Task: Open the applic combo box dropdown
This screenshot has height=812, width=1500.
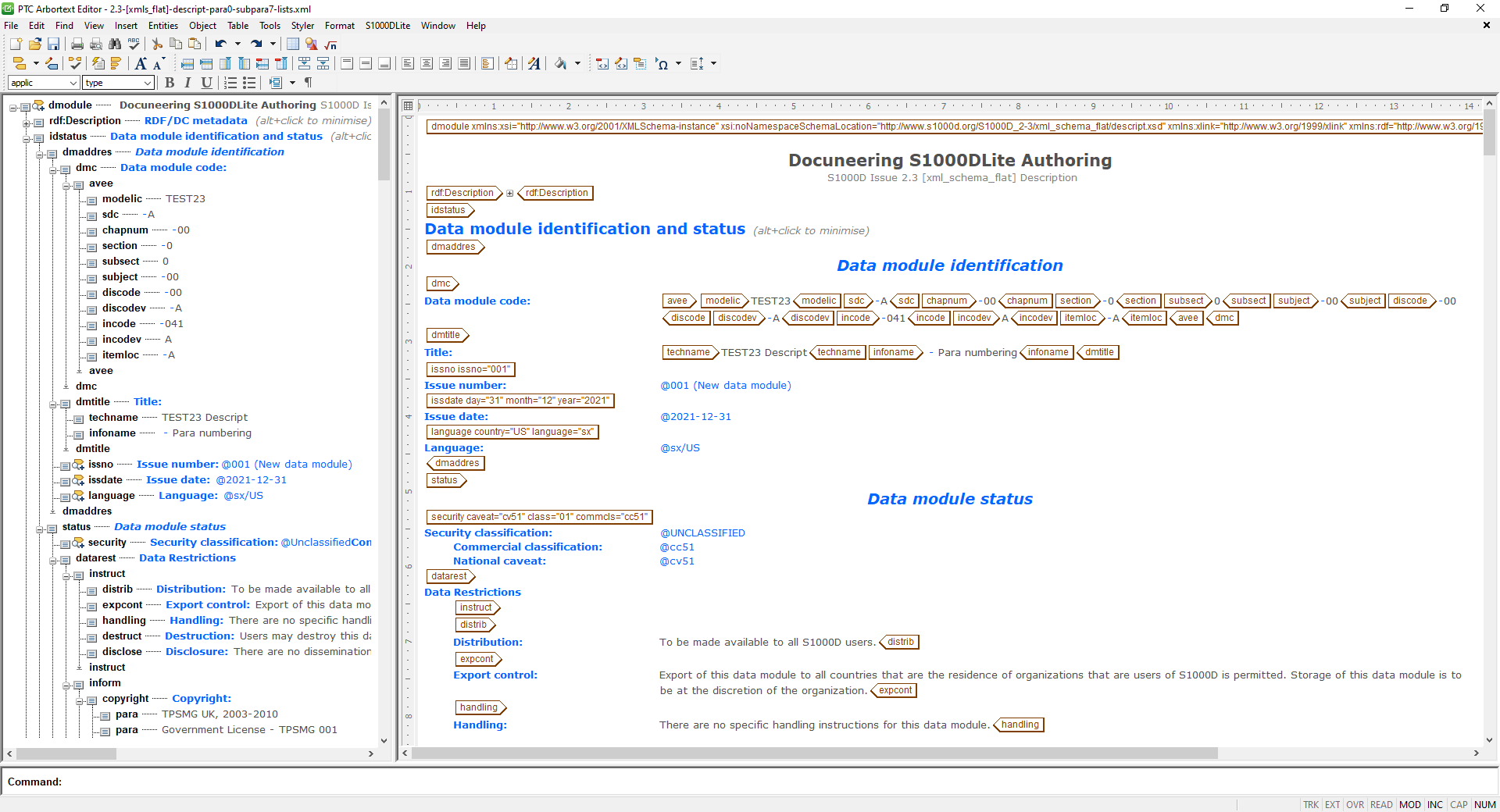Action: click(73, 83)
